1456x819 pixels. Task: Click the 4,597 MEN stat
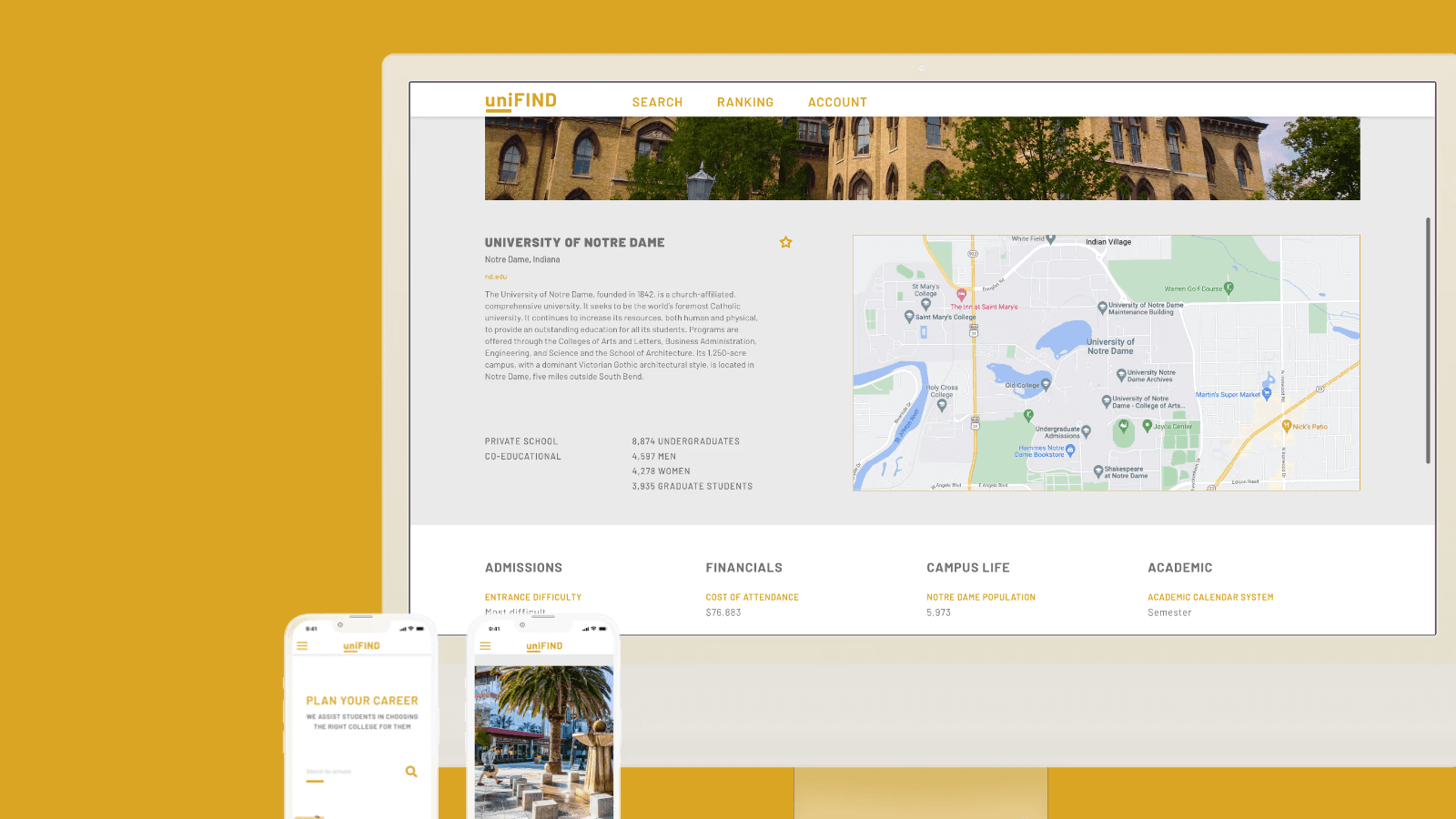coord(654,456)
